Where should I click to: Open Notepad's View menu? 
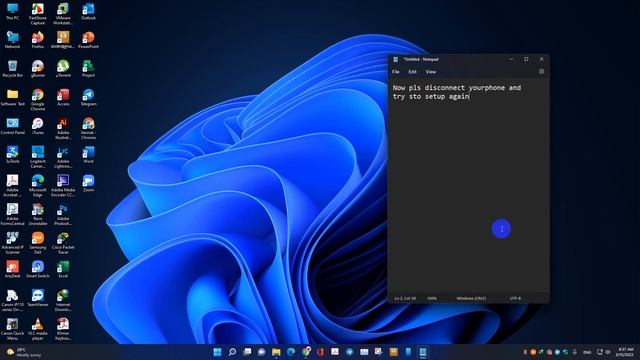click(431, 72)
